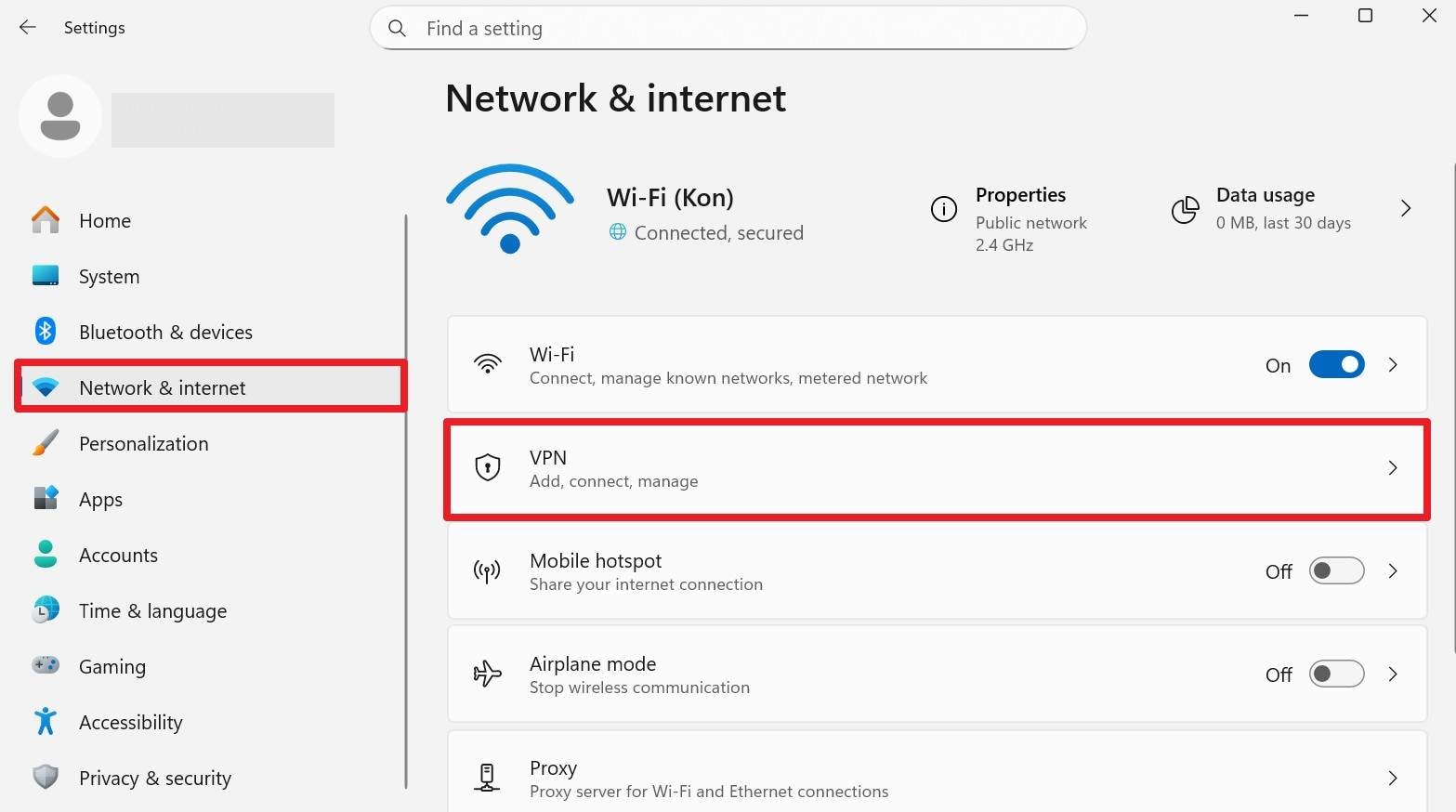
Task: Open the VPN shield icon
Action: point(487,467)
